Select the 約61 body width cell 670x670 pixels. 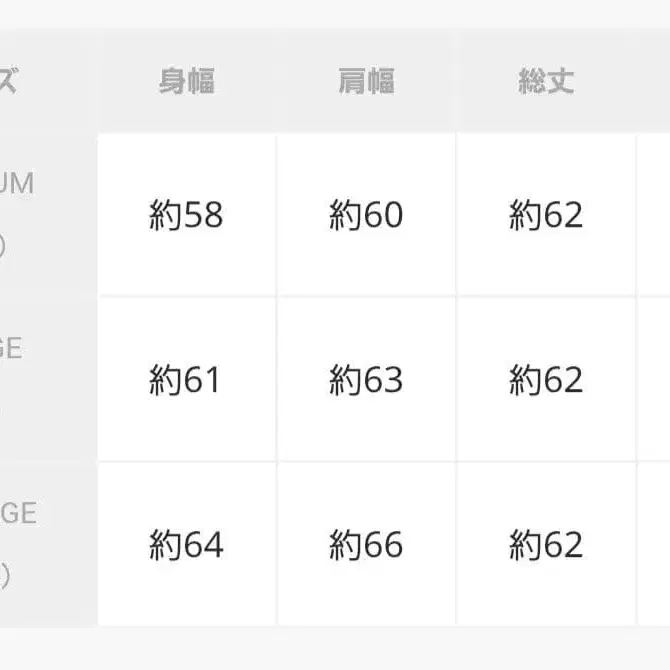pyautogui.click(x=186, y=380)
